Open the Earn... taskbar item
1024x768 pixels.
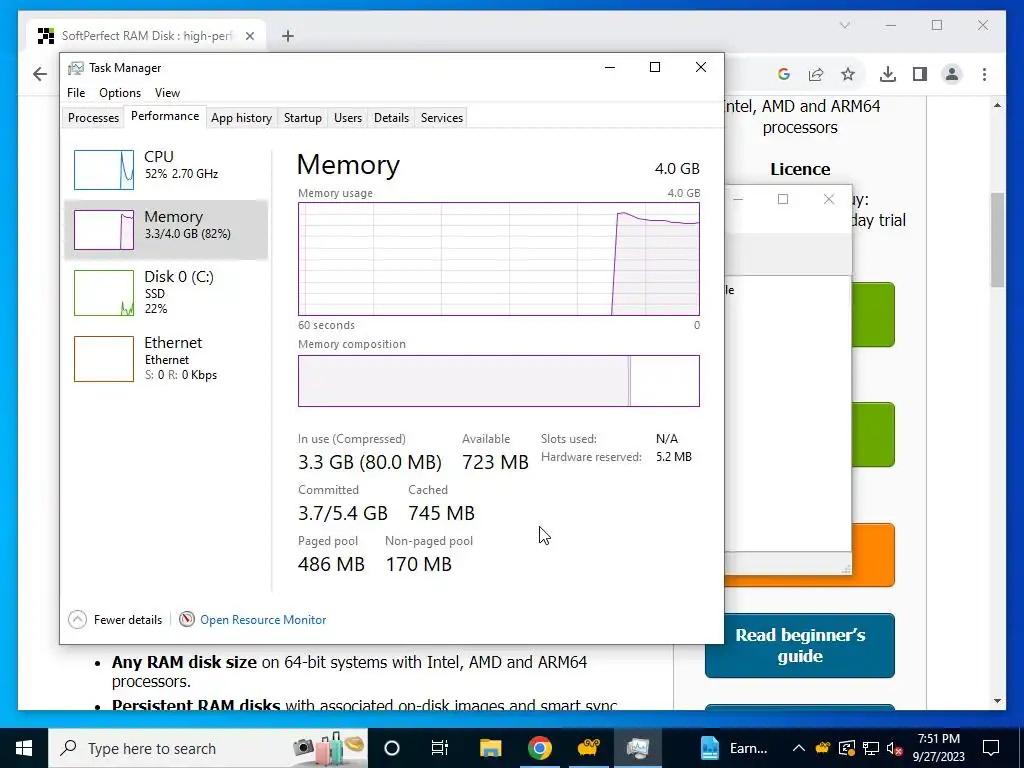[733, 748]
